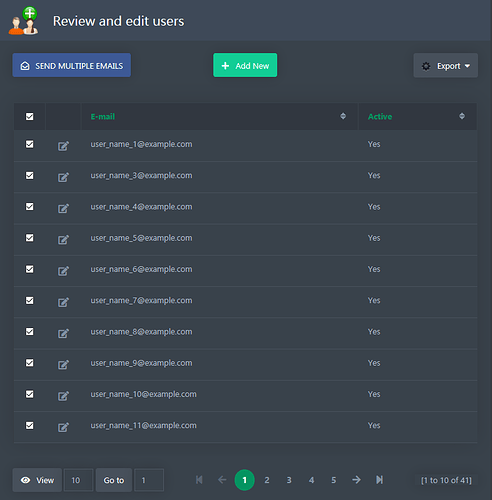The height and width of the screenshot is (500, 492).
Task: Uncheck the user_name_3@example.com checkbox
Action: (30, 175)
